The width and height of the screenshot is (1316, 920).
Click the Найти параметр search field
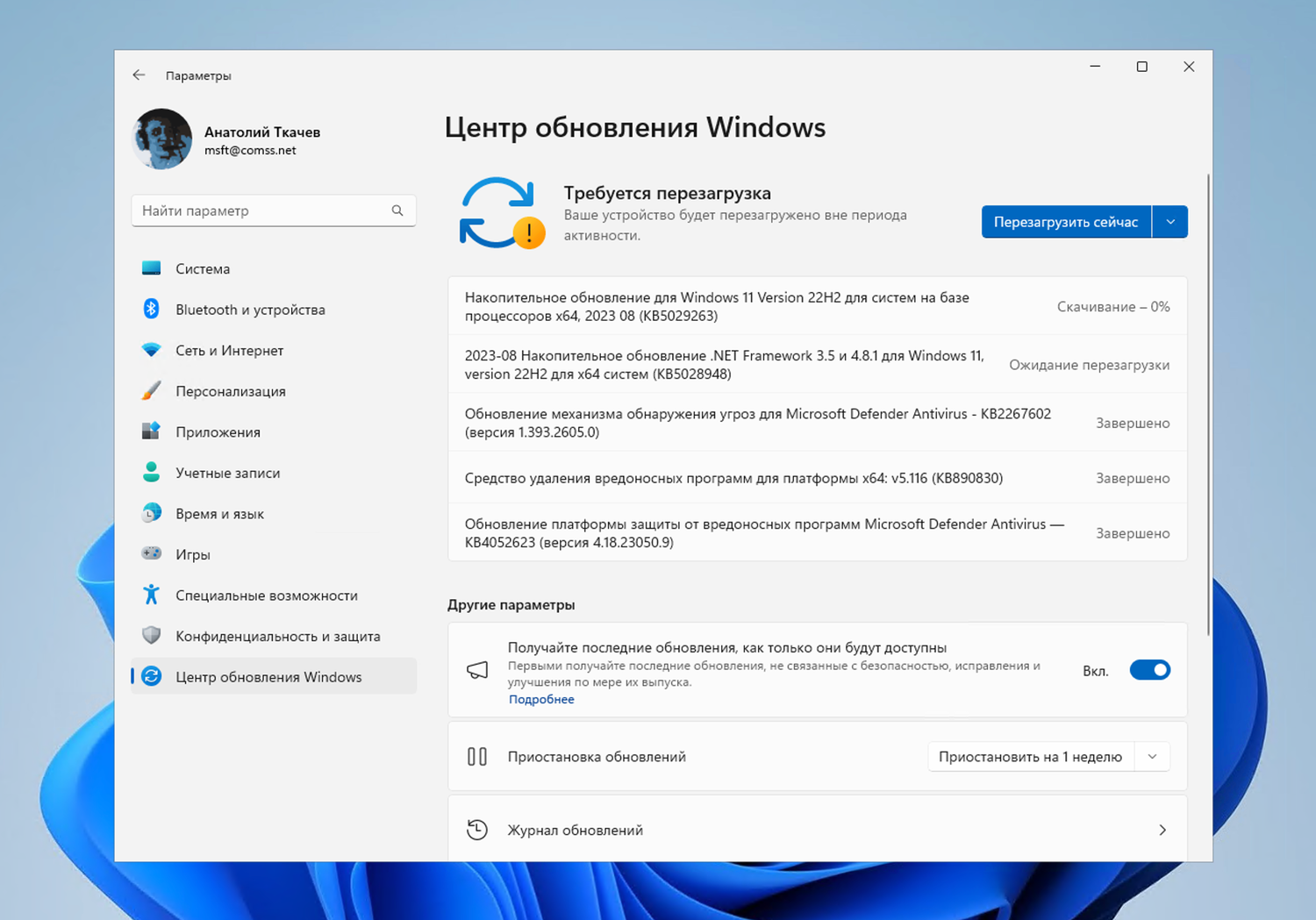274,210
